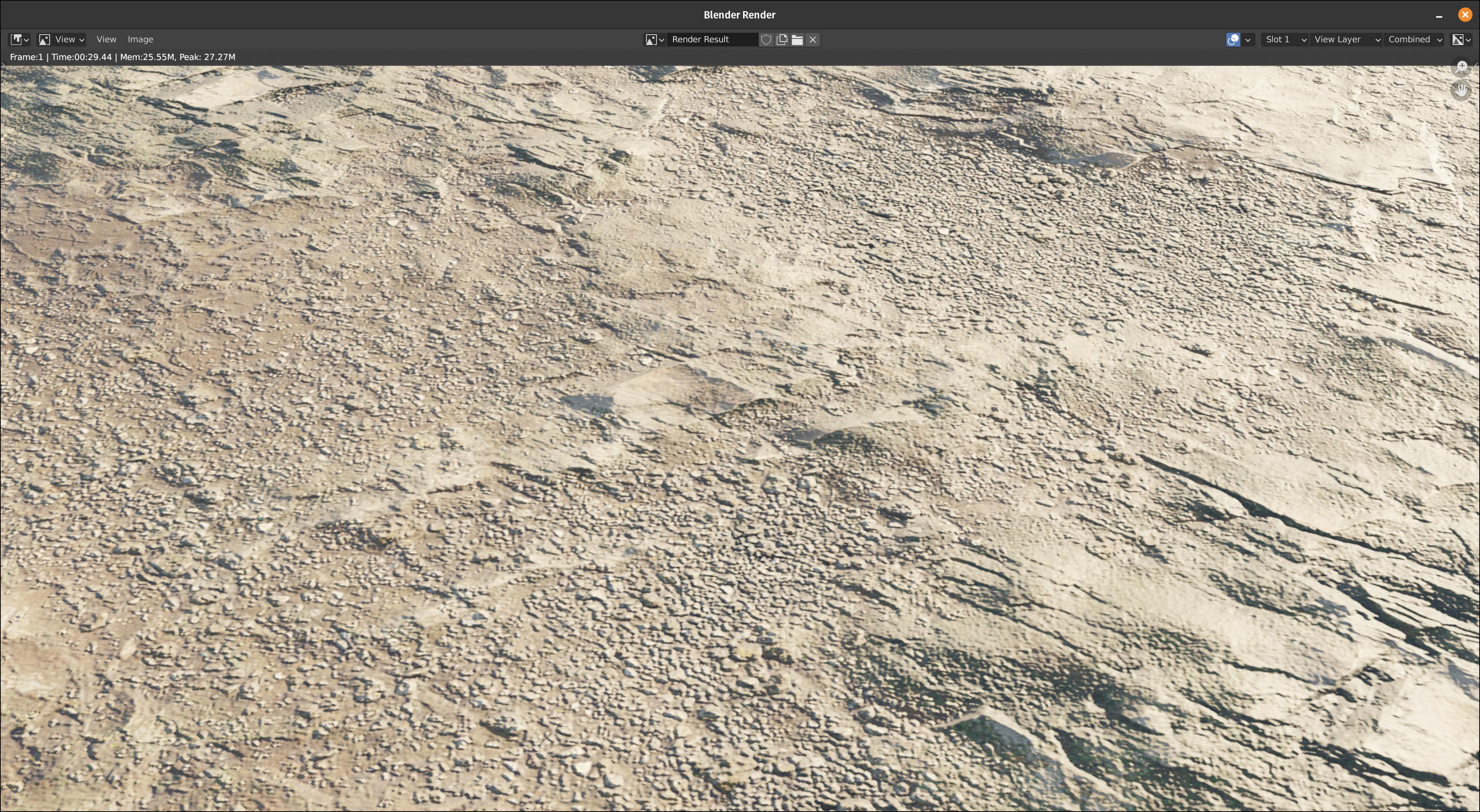Image resolution: width=1480 pixels, height=812 pixels.
Task: Click the open image folder icon
Action: pyautogui.click(x=797, y=39)
